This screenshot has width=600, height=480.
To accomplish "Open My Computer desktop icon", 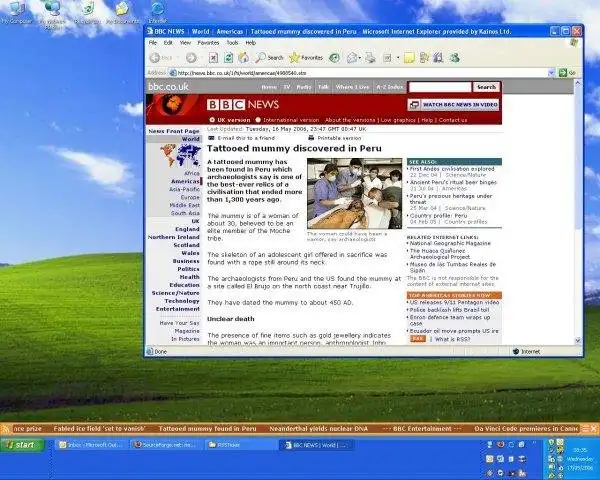I will 16,12.
